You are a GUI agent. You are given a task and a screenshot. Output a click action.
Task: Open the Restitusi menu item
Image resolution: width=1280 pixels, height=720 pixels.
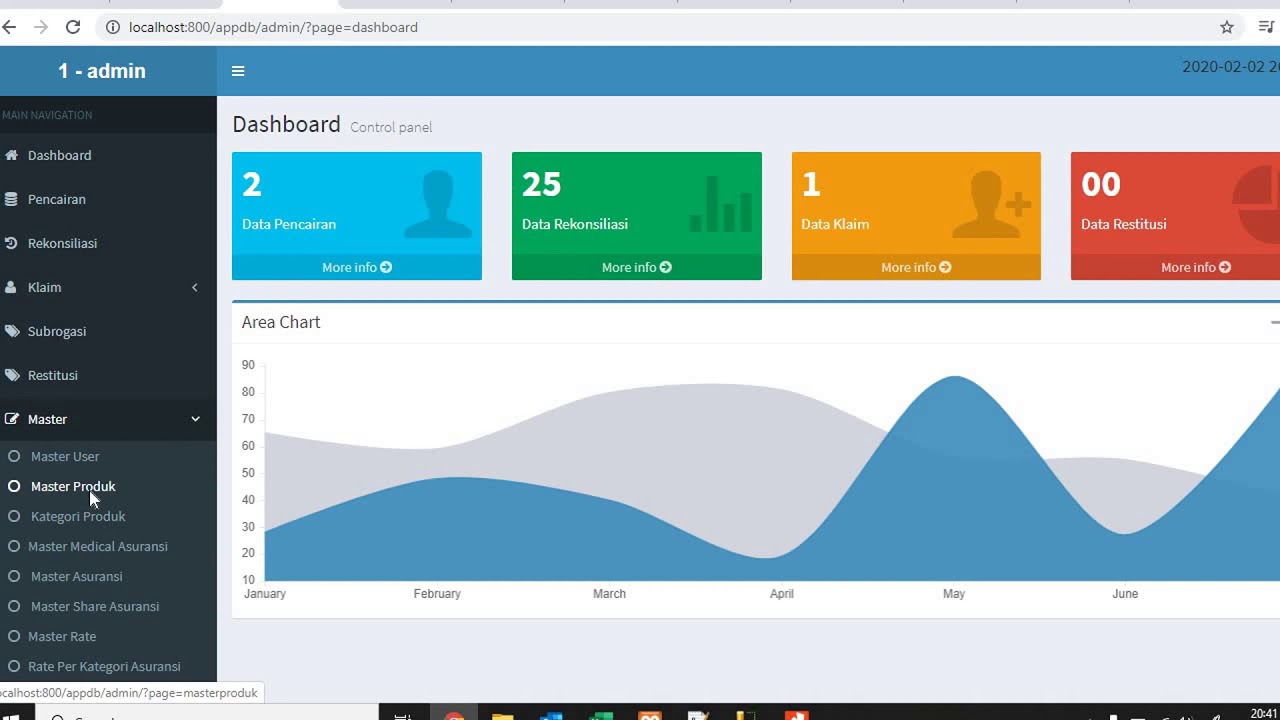108,375
